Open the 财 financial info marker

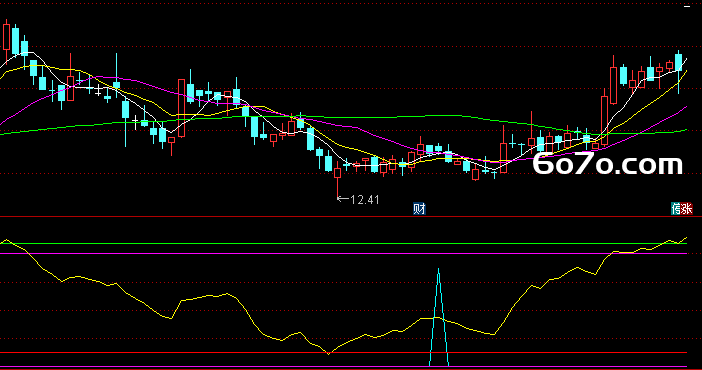[419, 209]
